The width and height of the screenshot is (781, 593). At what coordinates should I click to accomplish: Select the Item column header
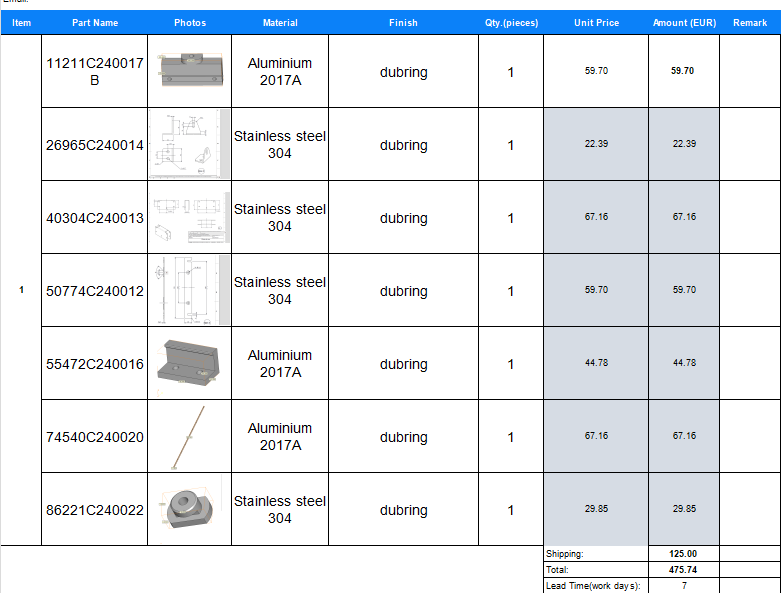point(21,23)
